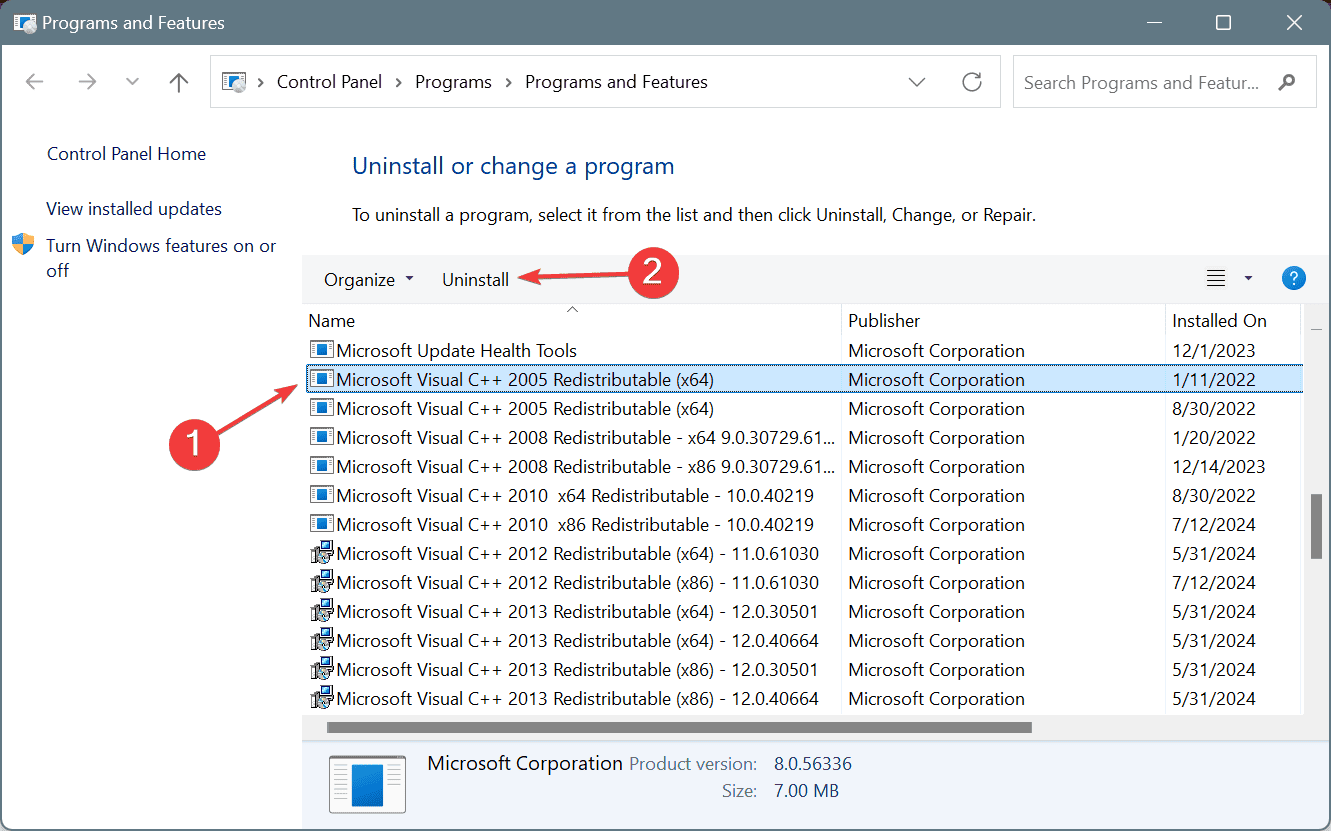Image resolution: width=1331 pixels, height=831 pixels.
Task: Click the Programs and Features title bar icon
Action: point(25,22)
